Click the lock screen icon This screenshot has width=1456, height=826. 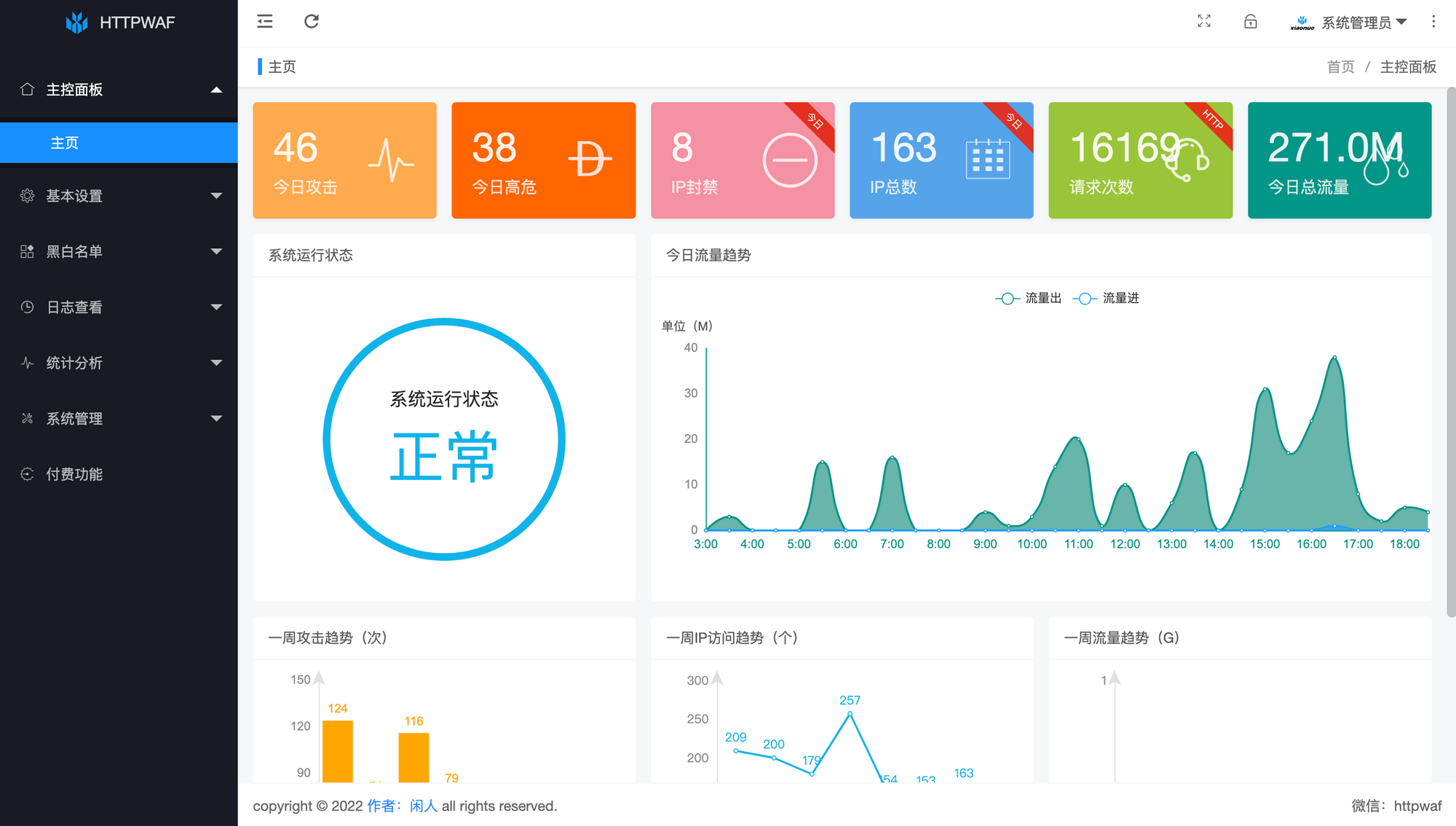[x=1250, y=22]
